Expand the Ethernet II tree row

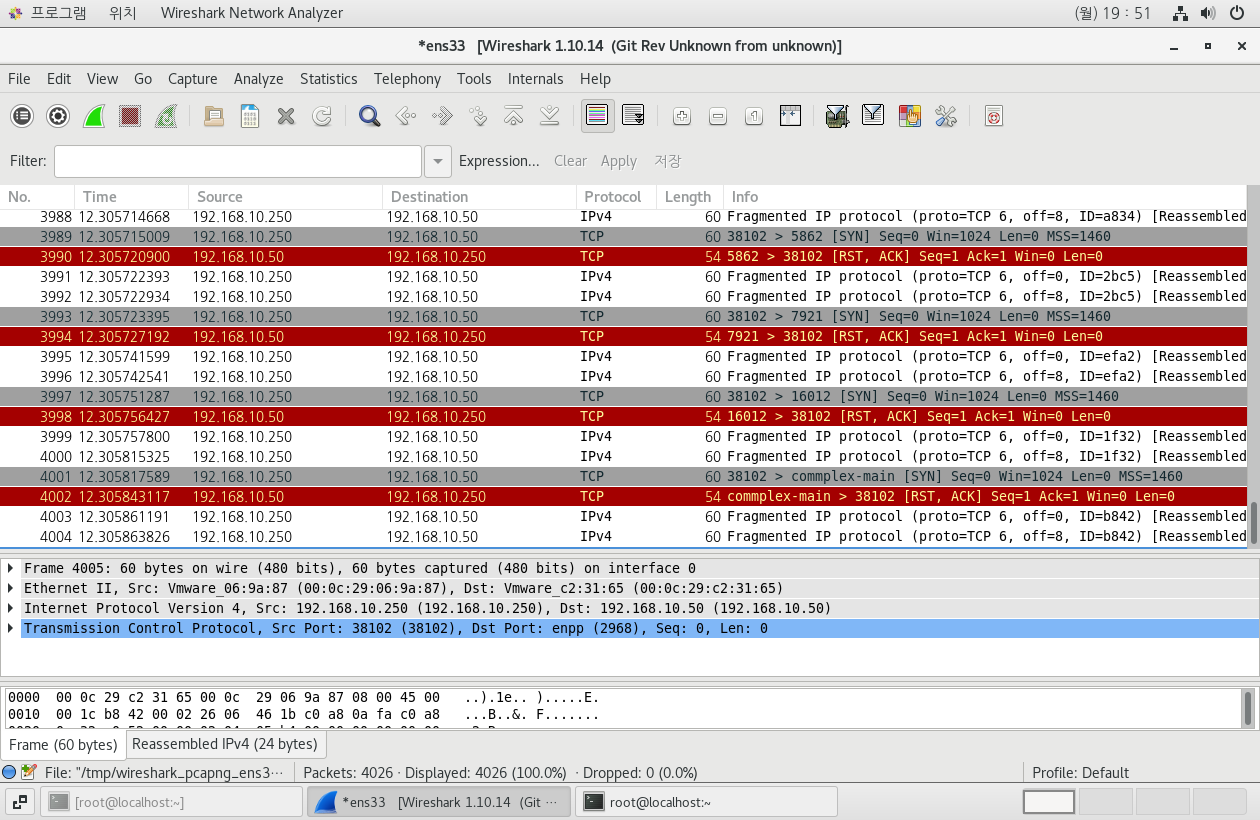[11, 588]
